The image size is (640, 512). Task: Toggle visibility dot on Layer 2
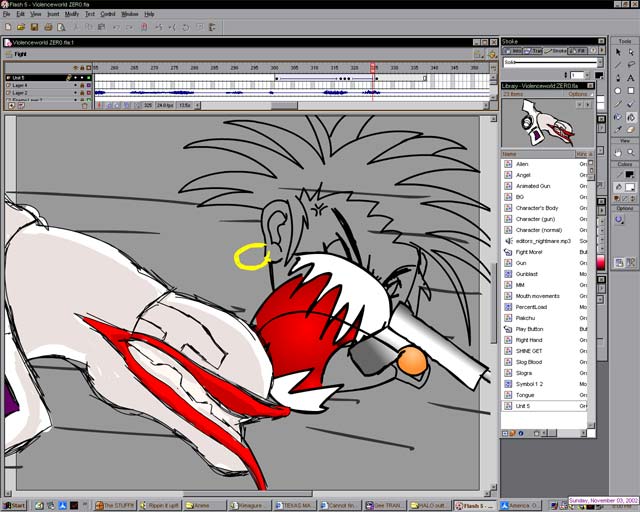[76, 93]
